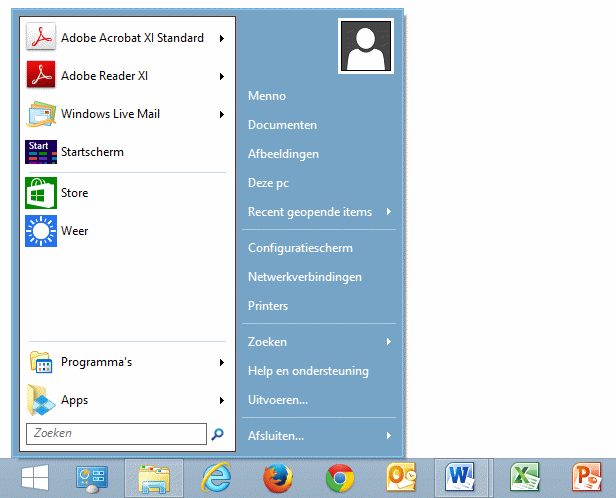Select Recent geopende items label
The height and width of the screenshot is (498, 616).
point(310,212)
